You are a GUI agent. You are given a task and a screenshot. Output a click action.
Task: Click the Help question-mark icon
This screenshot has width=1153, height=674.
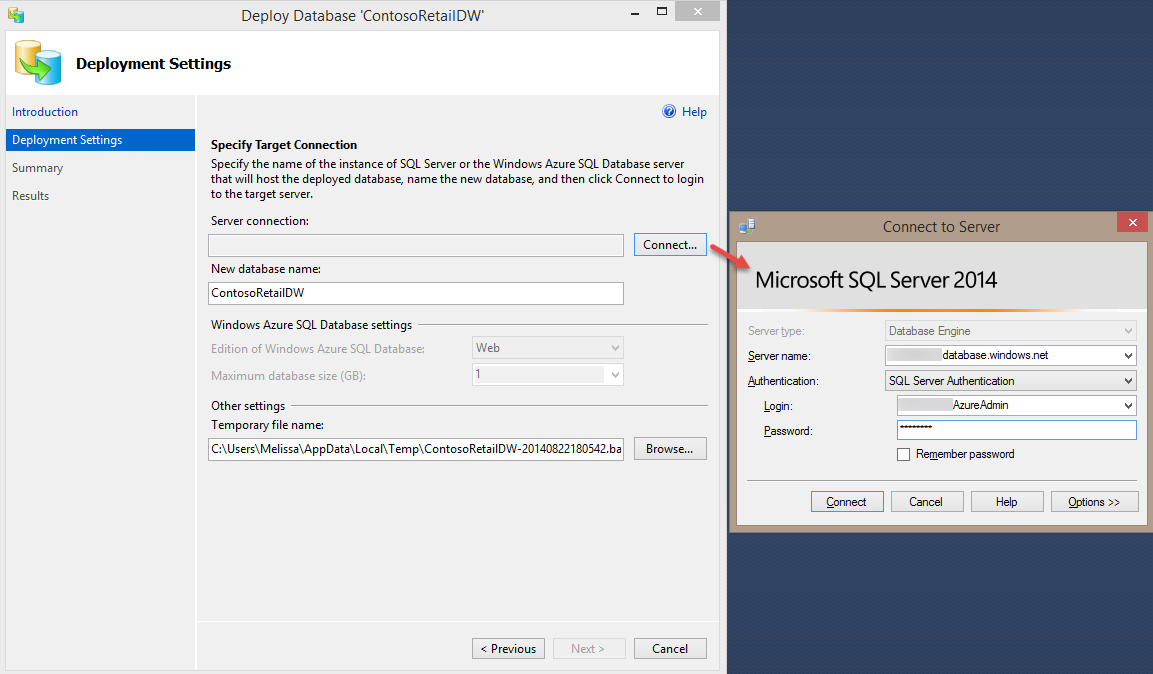click(x=669, y=112)
